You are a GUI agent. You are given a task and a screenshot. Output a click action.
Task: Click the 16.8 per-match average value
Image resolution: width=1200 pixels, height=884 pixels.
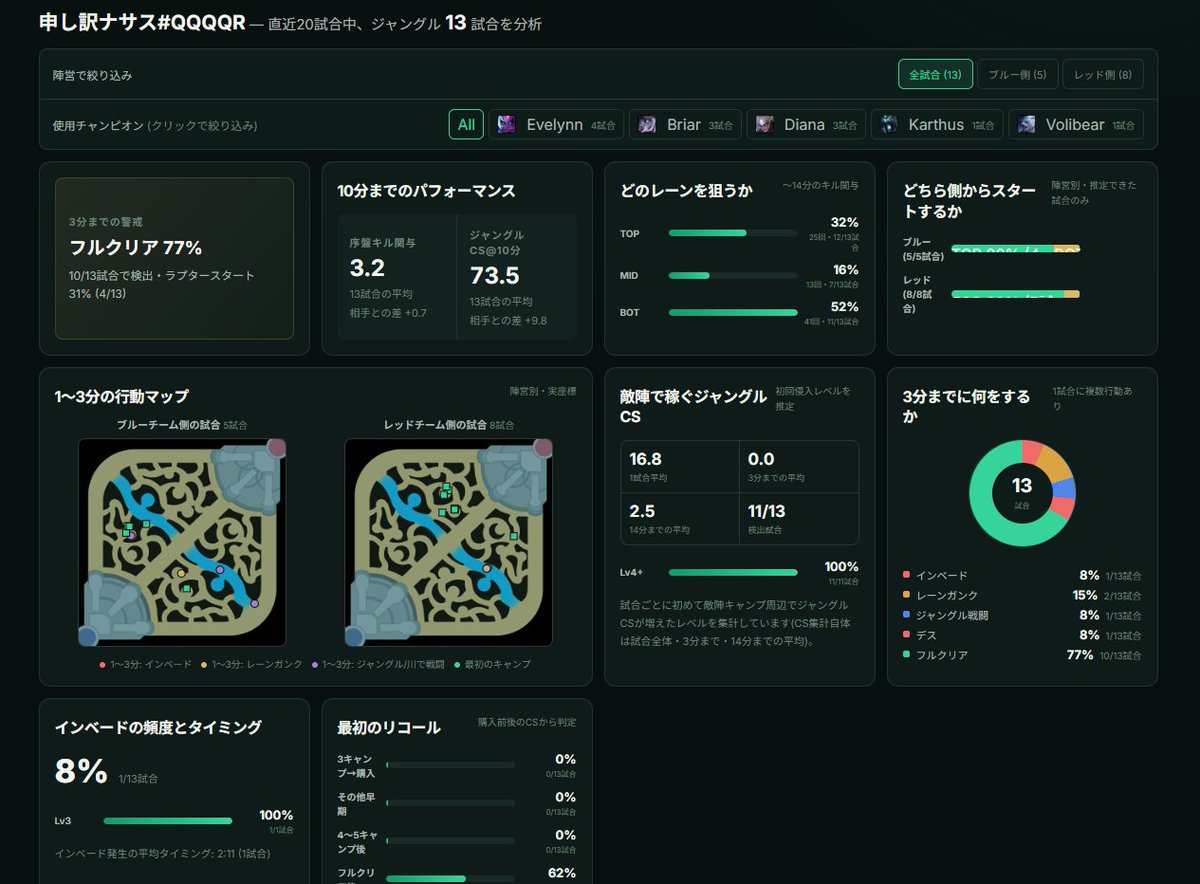[646, 459]
